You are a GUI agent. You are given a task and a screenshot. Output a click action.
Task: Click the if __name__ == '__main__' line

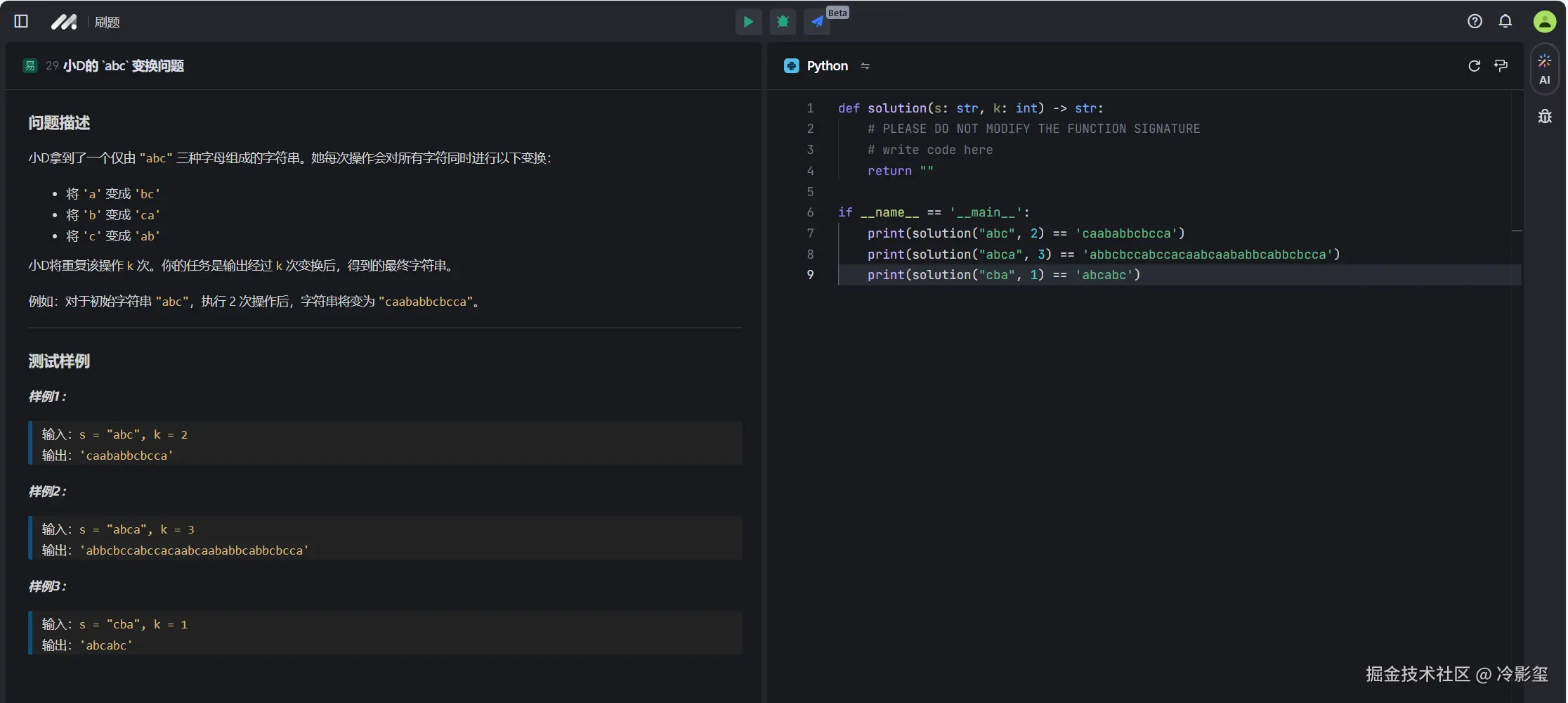click(934, 212)
